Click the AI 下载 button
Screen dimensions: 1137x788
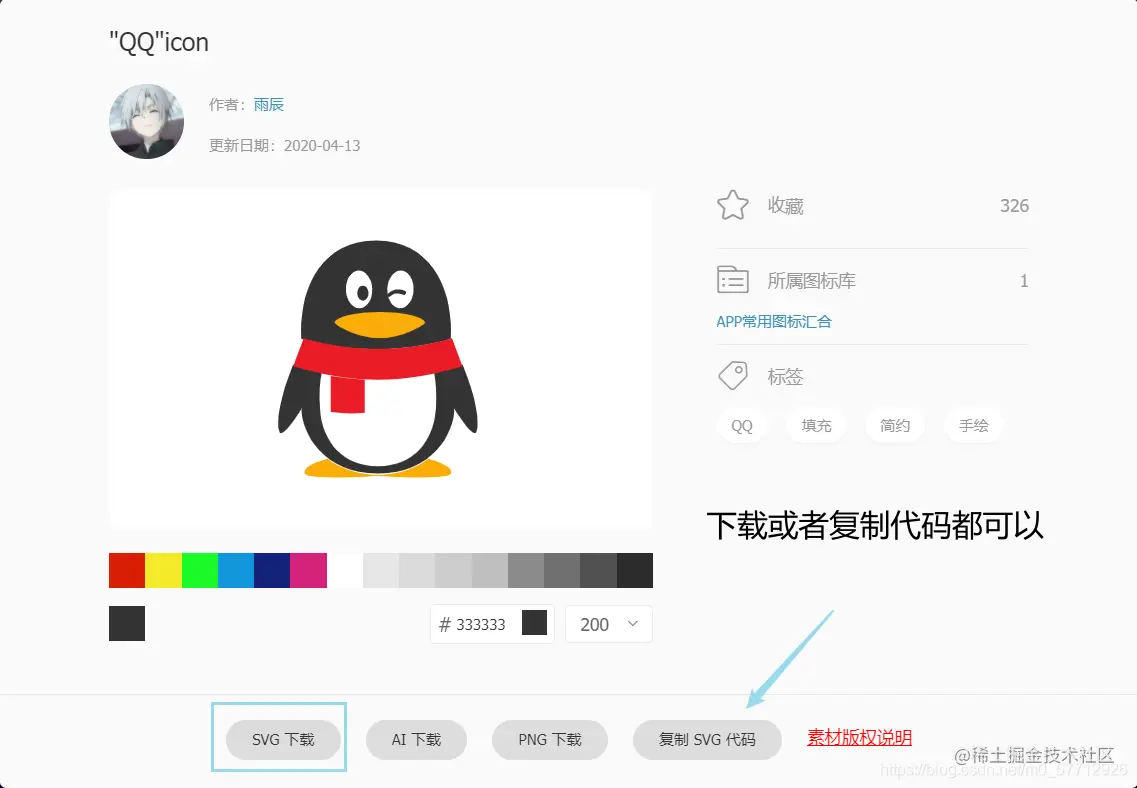[416, 740]
